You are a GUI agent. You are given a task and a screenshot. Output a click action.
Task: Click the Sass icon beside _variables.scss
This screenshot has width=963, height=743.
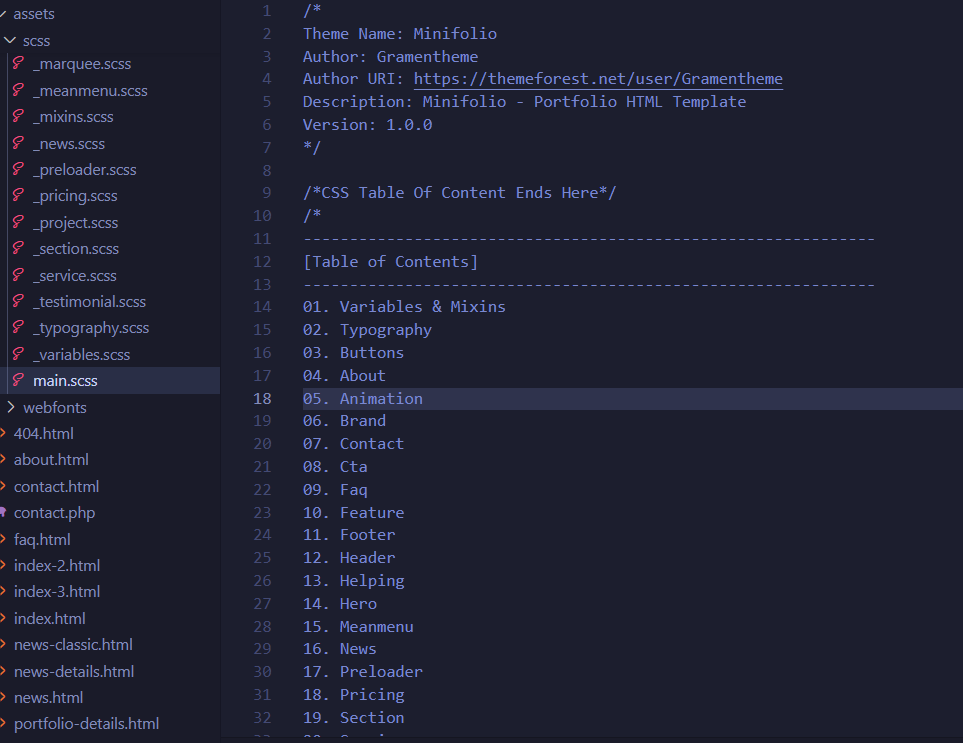[x=18, y=354]
